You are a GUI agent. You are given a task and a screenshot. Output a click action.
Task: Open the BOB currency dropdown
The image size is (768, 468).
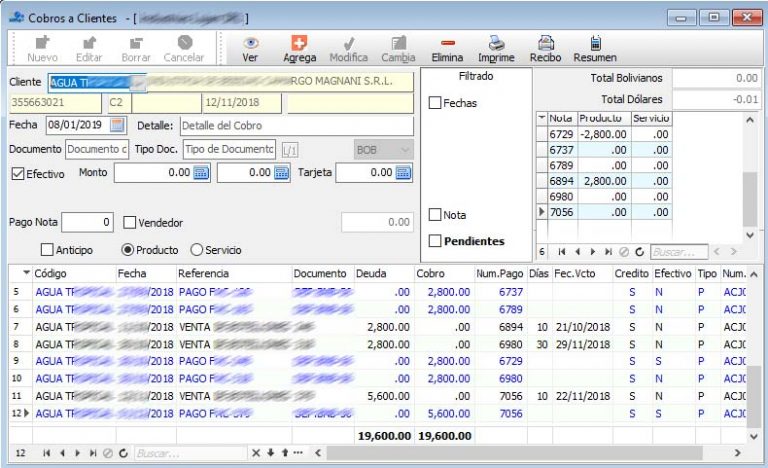click(384, 150)
